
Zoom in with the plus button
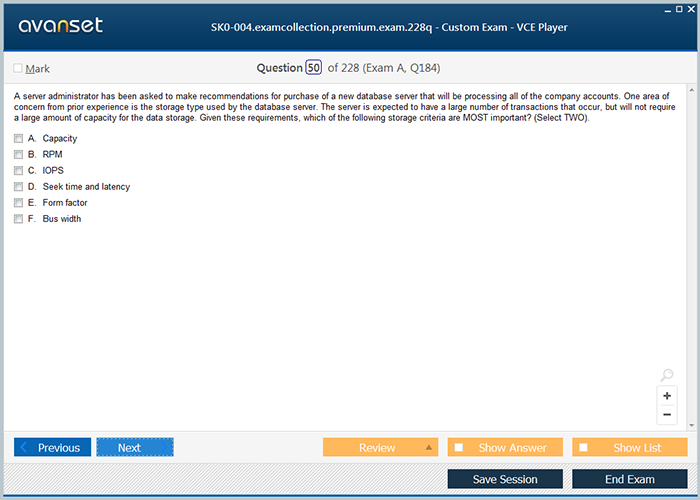(667, 396)
